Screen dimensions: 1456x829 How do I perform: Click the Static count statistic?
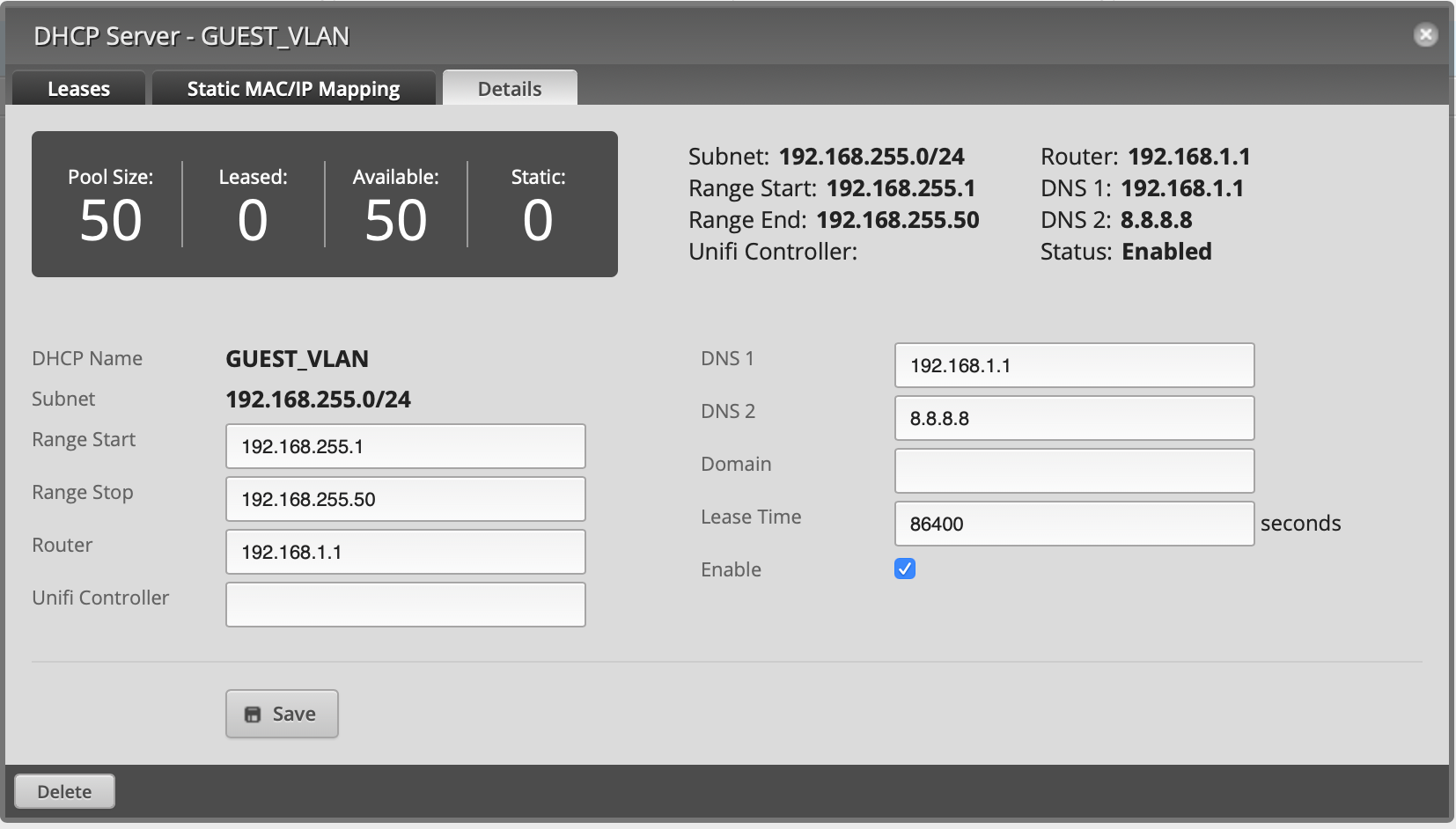pyautogui.click(x=538, y=207)
